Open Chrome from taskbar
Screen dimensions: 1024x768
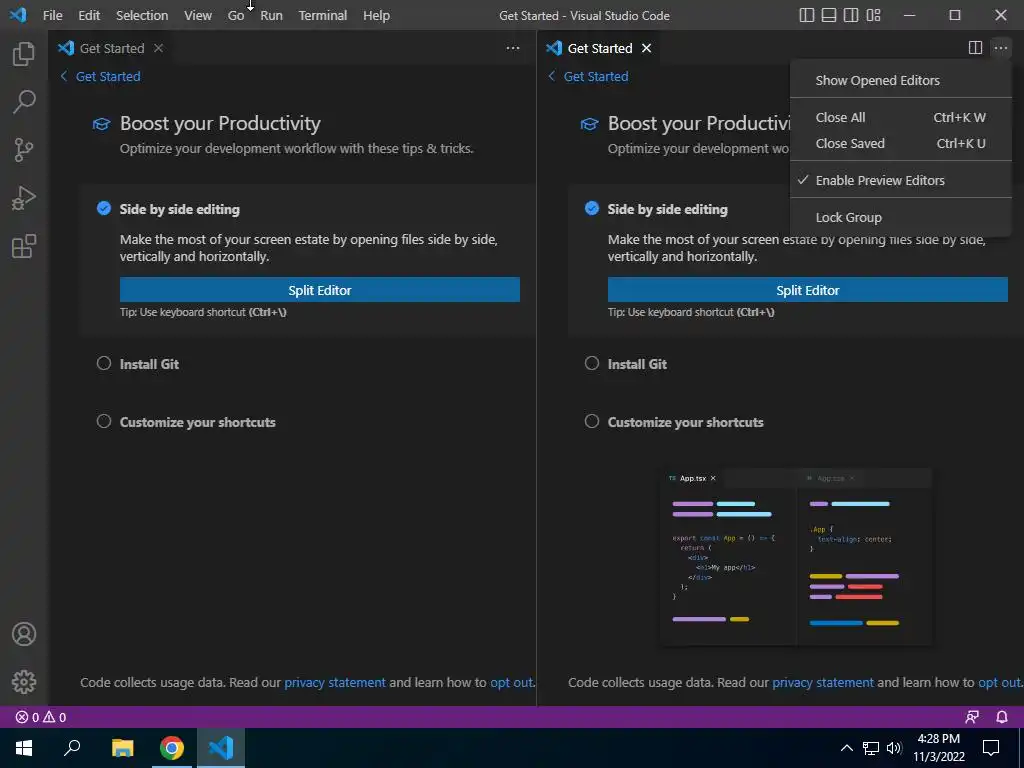pyautogui.click(x=172, y=748)
